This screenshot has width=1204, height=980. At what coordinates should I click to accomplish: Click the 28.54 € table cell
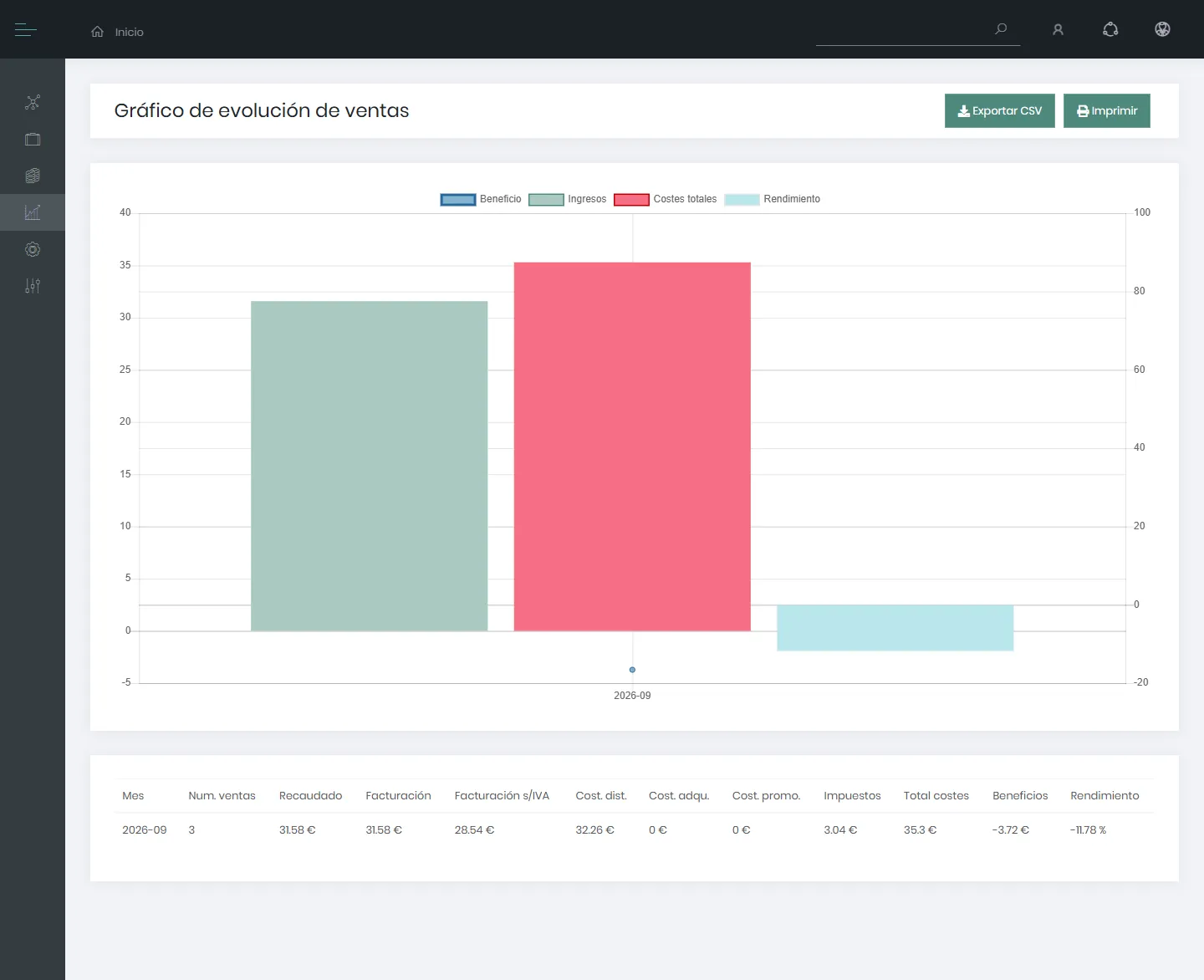tap(474, 830)
